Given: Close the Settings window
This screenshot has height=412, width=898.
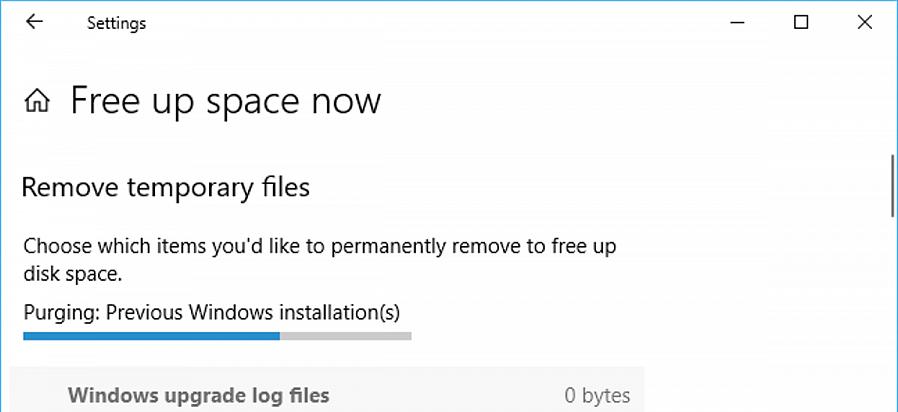Looking at the screenshot, I should (x=865, y=22).
